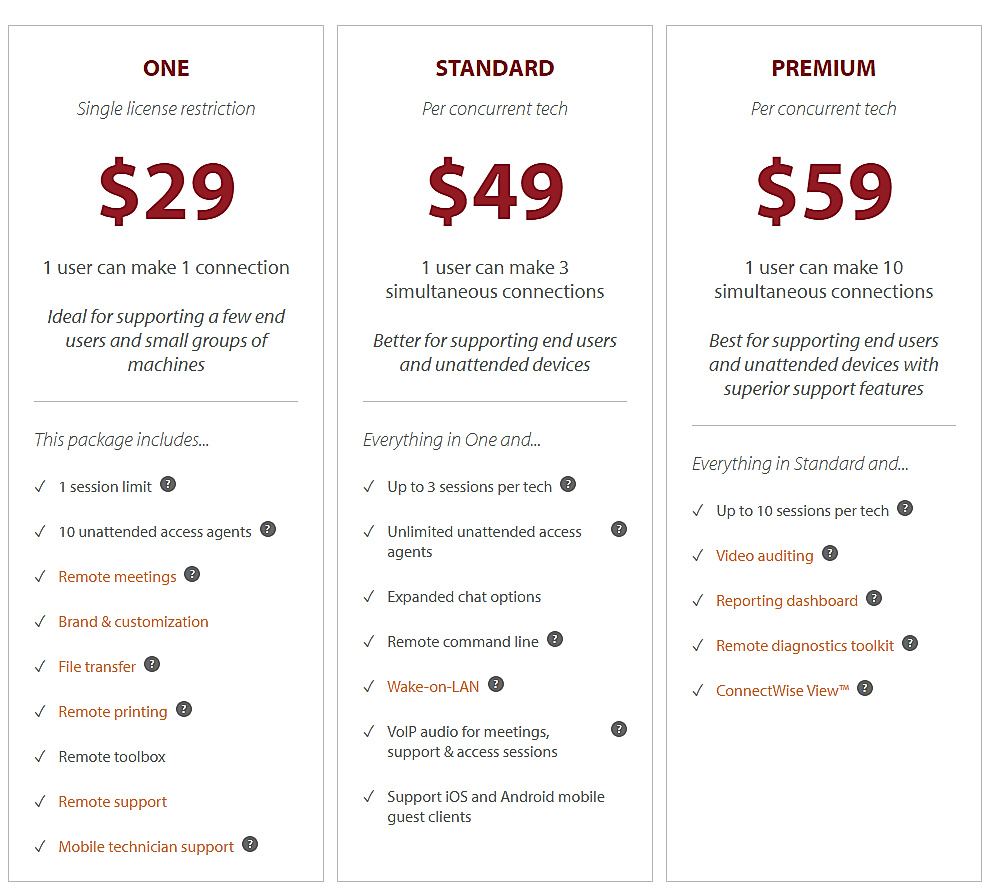
Task: Open the Brand & customization page
Action: [x=133, y=621]
